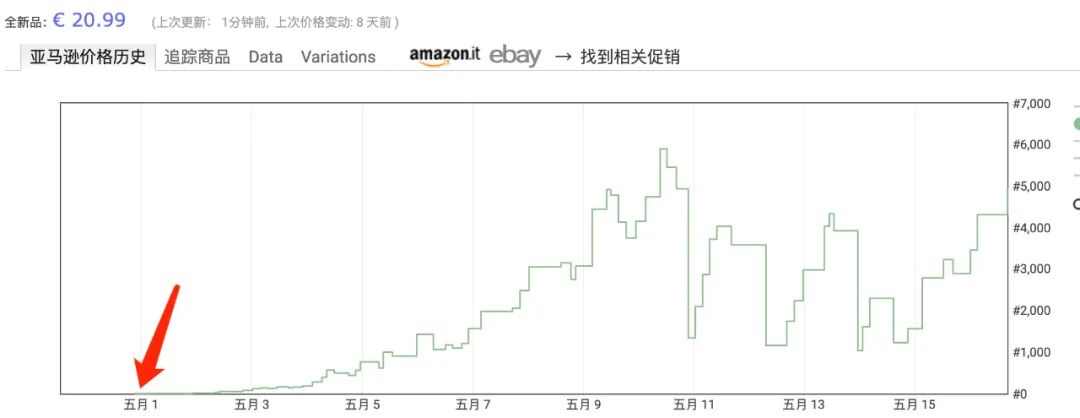Click the 五月 11 axis label
1080x418 pixels.
pos(696,404)
